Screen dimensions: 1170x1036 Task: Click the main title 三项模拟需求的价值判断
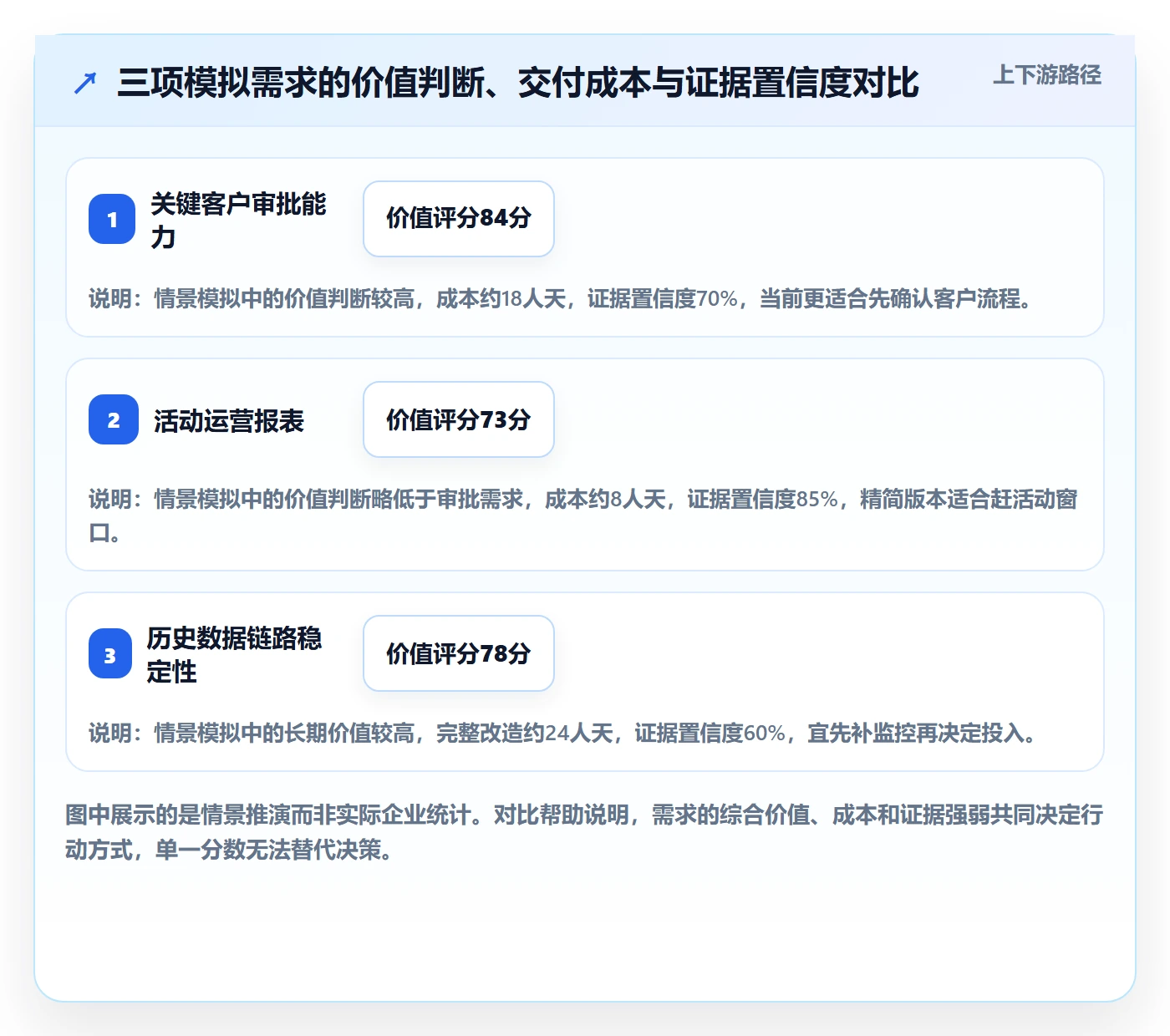click(x=518, y=83)
